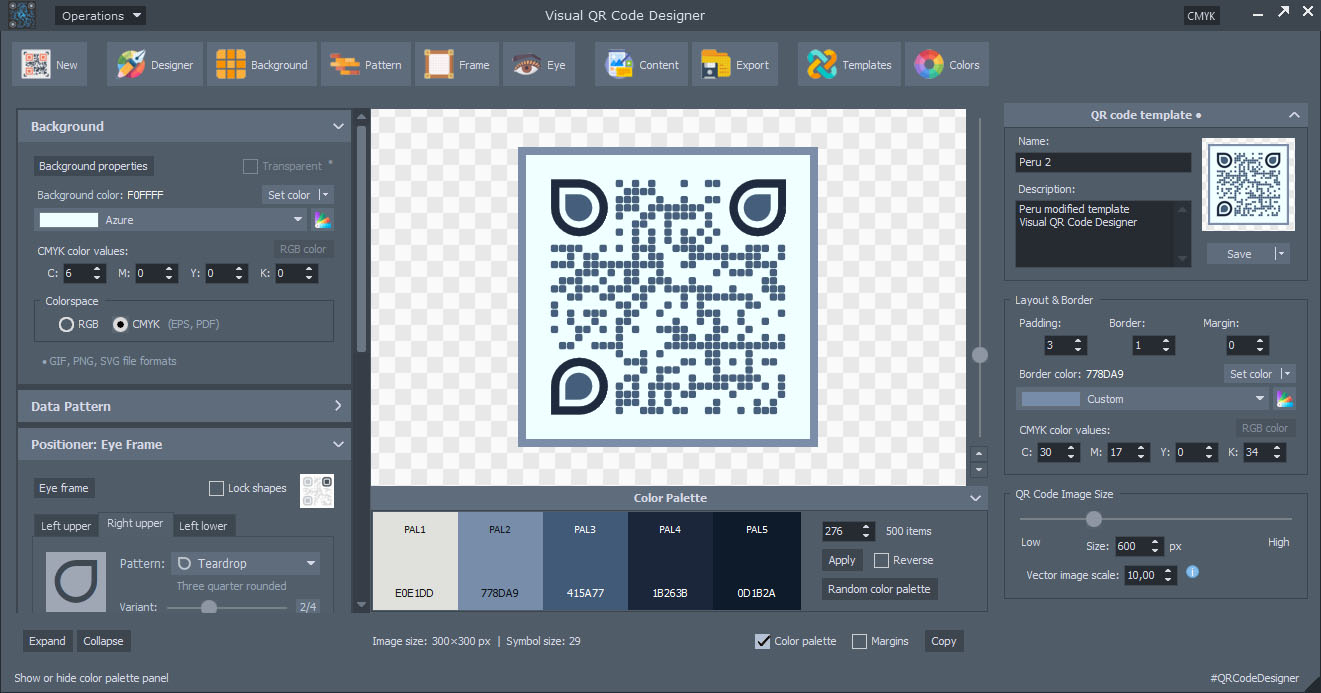
Task: Select the PAL3 color swatch
Action: (x=586, y=561)
